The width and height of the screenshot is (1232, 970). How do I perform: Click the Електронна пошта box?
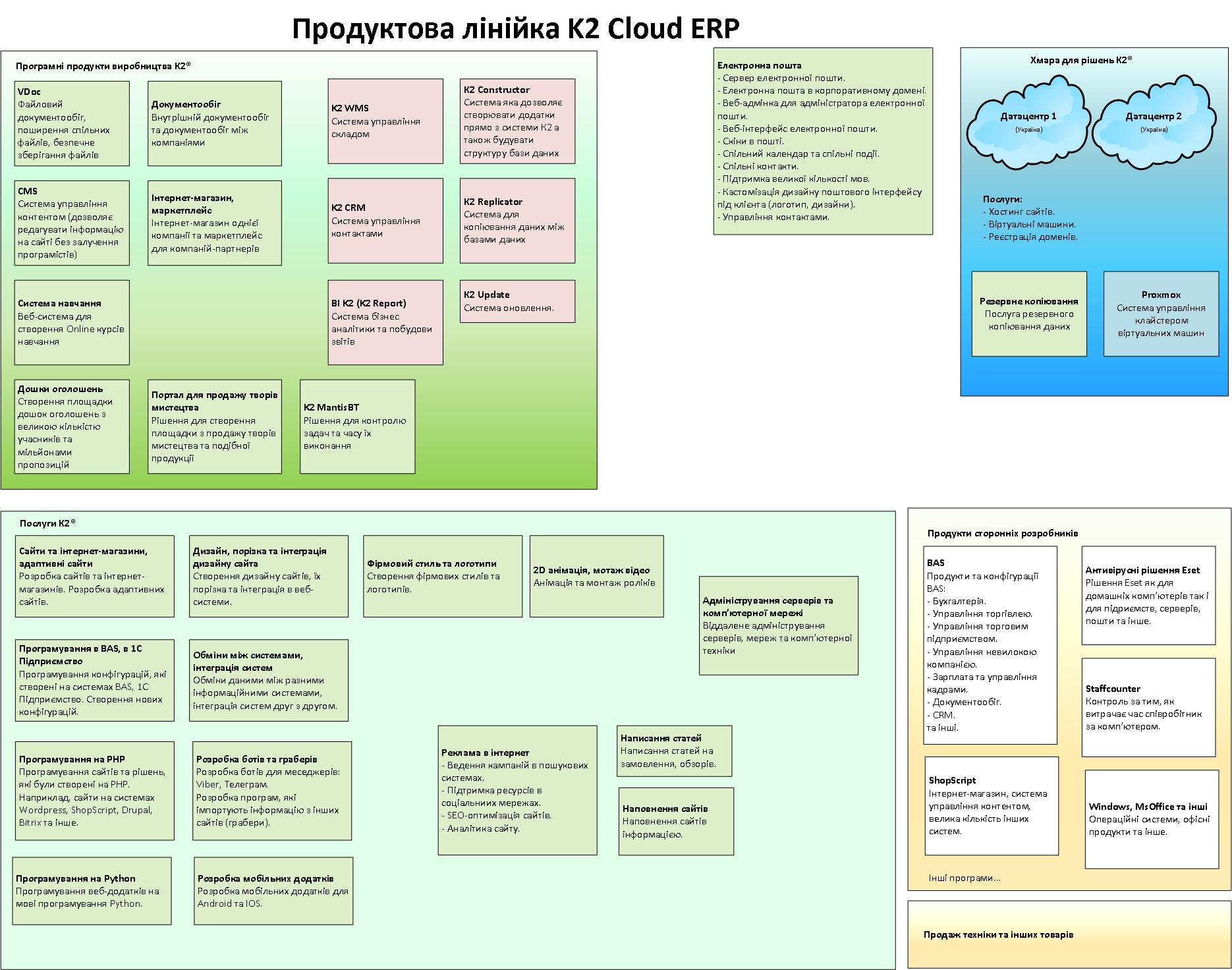point(823,141)
